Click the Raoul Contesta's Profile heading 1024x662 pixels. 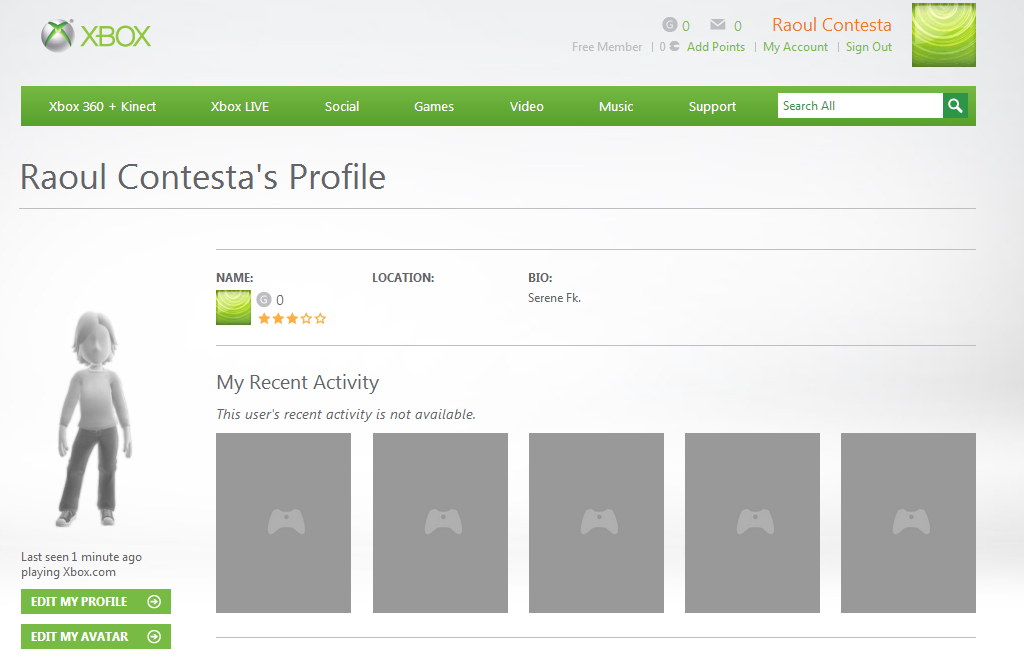(203, 177)
